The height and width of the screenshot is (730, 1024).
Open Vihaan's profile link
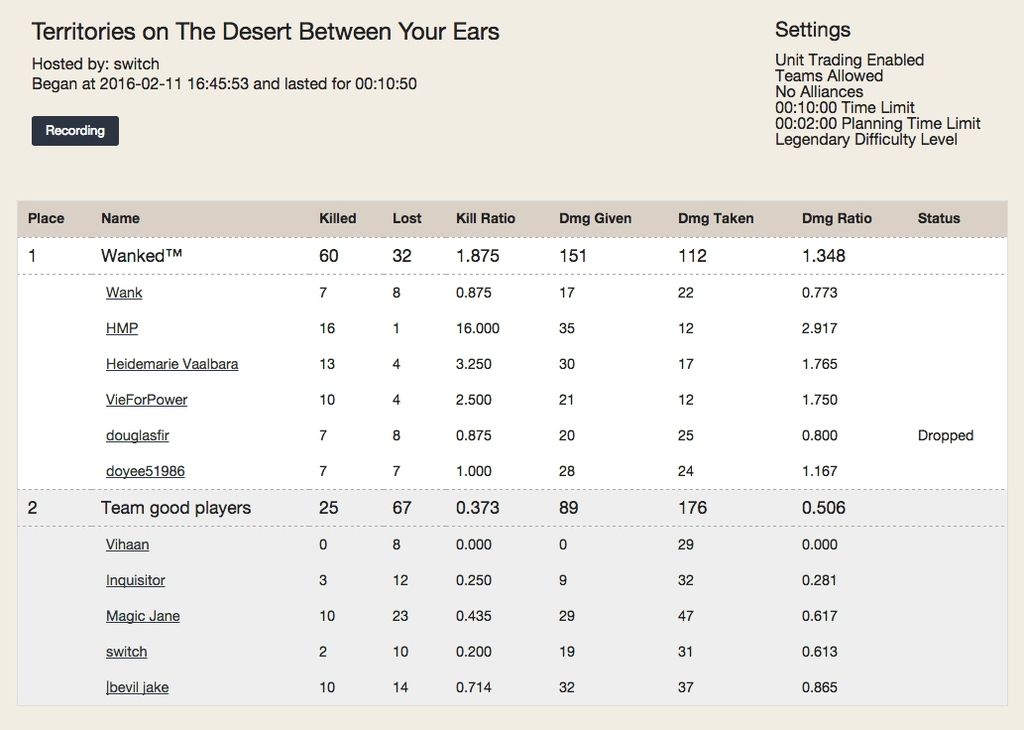tap(127, 545)
